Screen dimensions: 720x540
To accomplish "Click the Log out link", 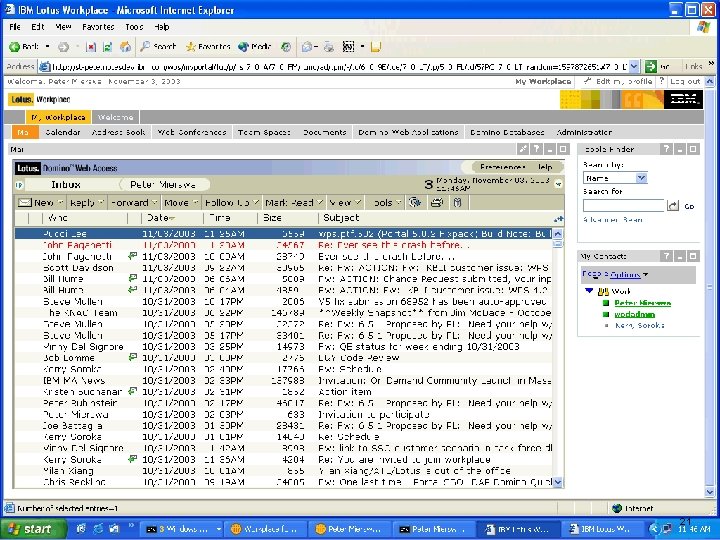I will (685, 82).
